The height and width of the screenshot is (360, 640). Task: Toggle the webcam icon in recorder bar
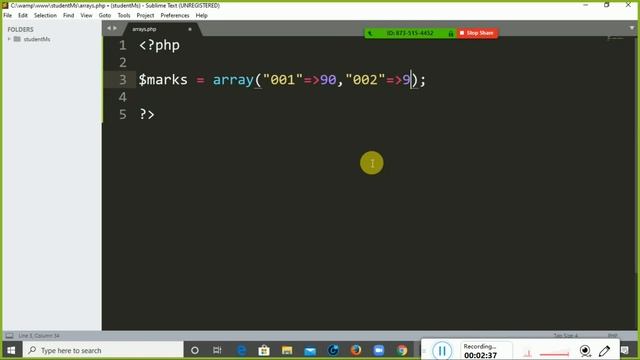[585, 351]
